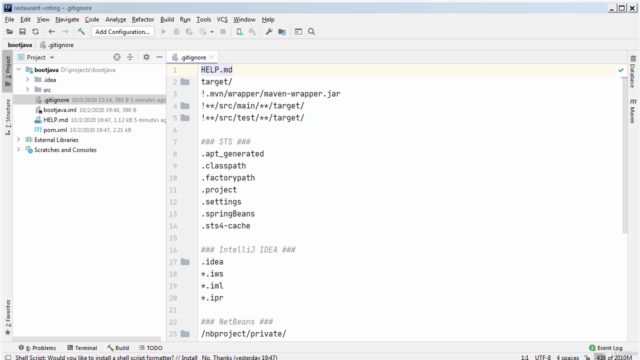This screenshot has width=640, height=360.
Task: Navigate forward with the right arrow icon
Action: pyautogui.click(x=65, y=32)
